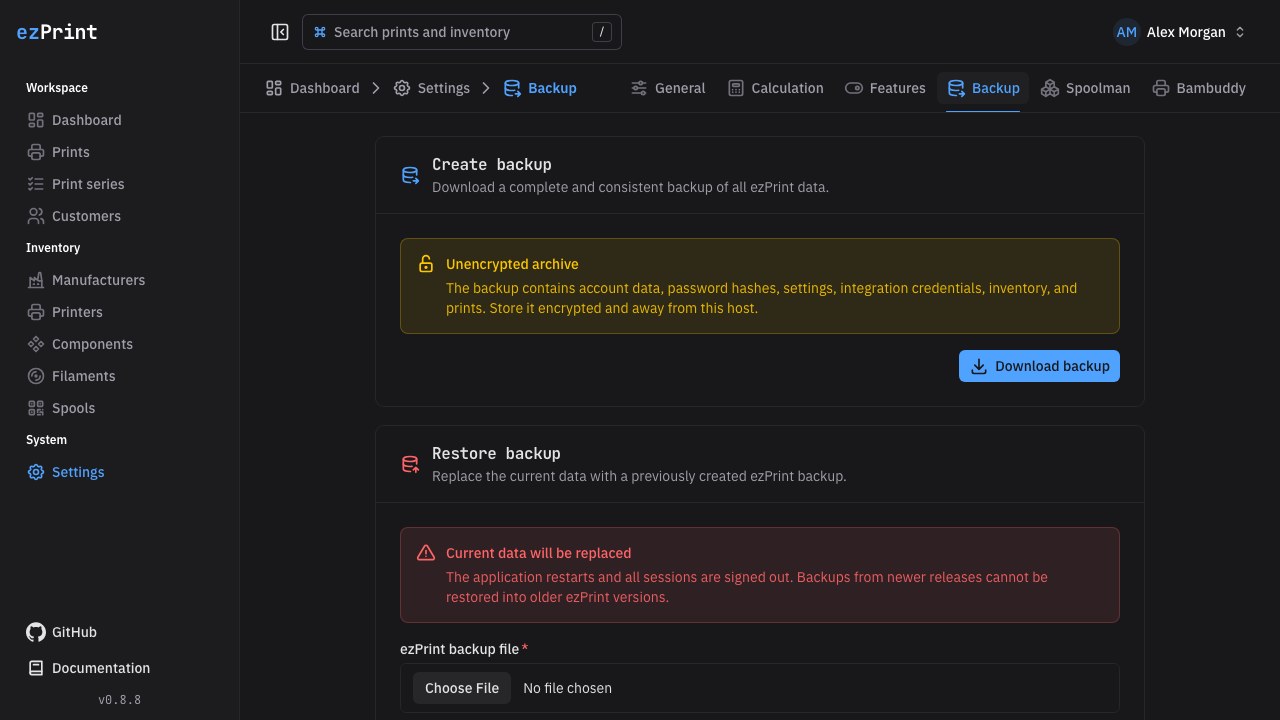Click the slash shortcut key badge
The width and height of the screenshot is (1280, 720).
click(601, 32)
